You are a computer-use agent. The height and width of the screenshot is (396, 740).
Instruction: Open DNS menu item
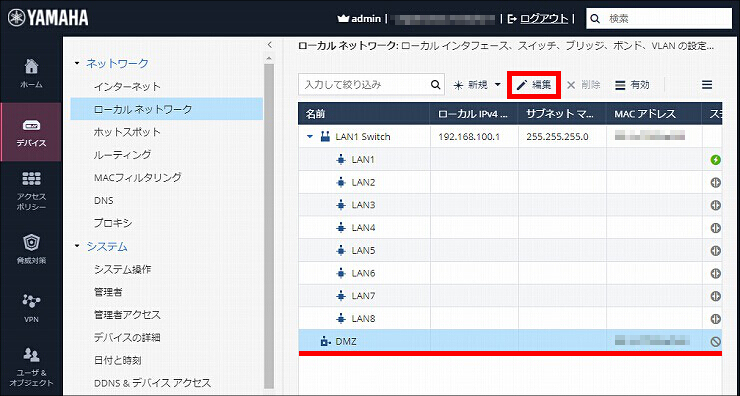tap(103, 200)
